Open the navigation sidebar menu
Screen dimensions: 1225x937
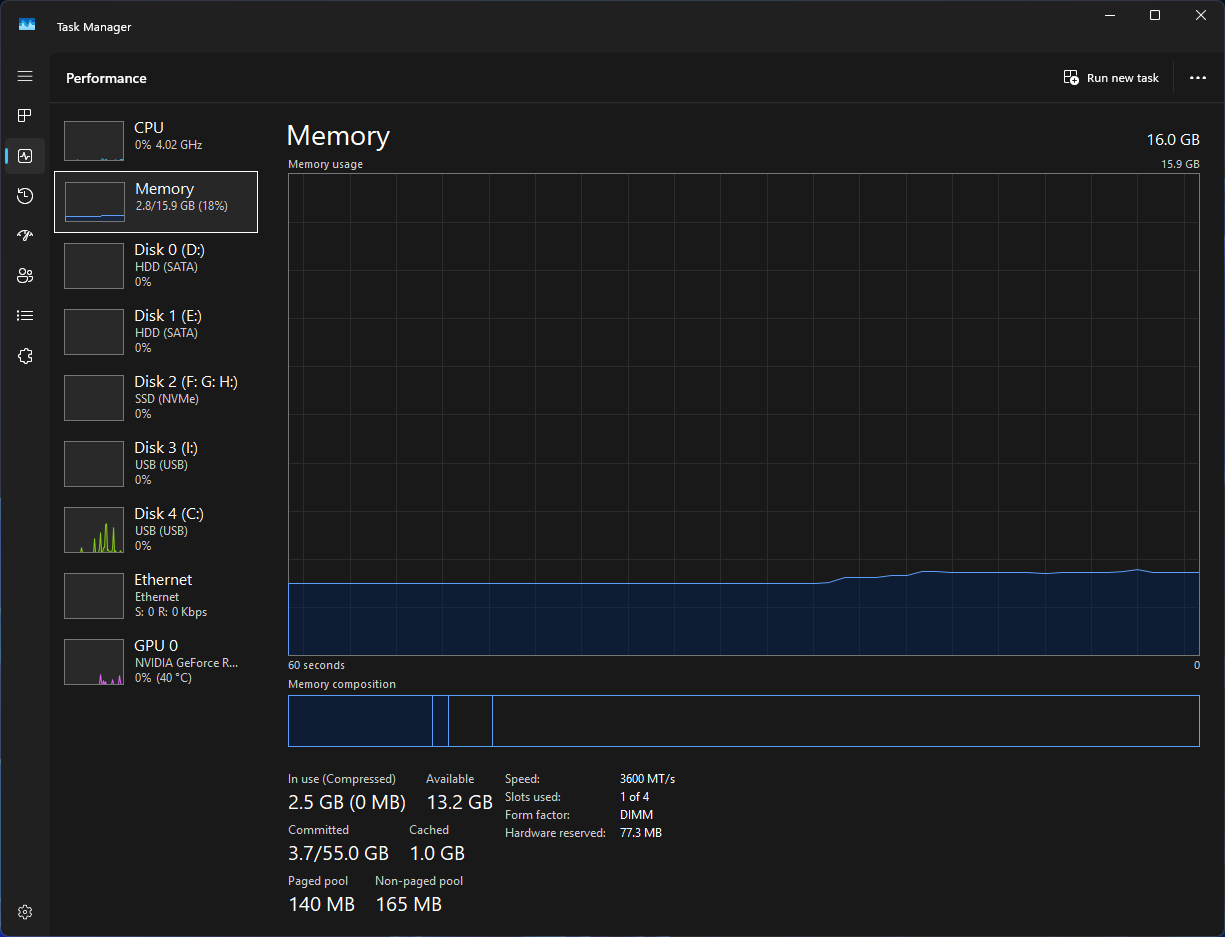[x=25, y=76]
